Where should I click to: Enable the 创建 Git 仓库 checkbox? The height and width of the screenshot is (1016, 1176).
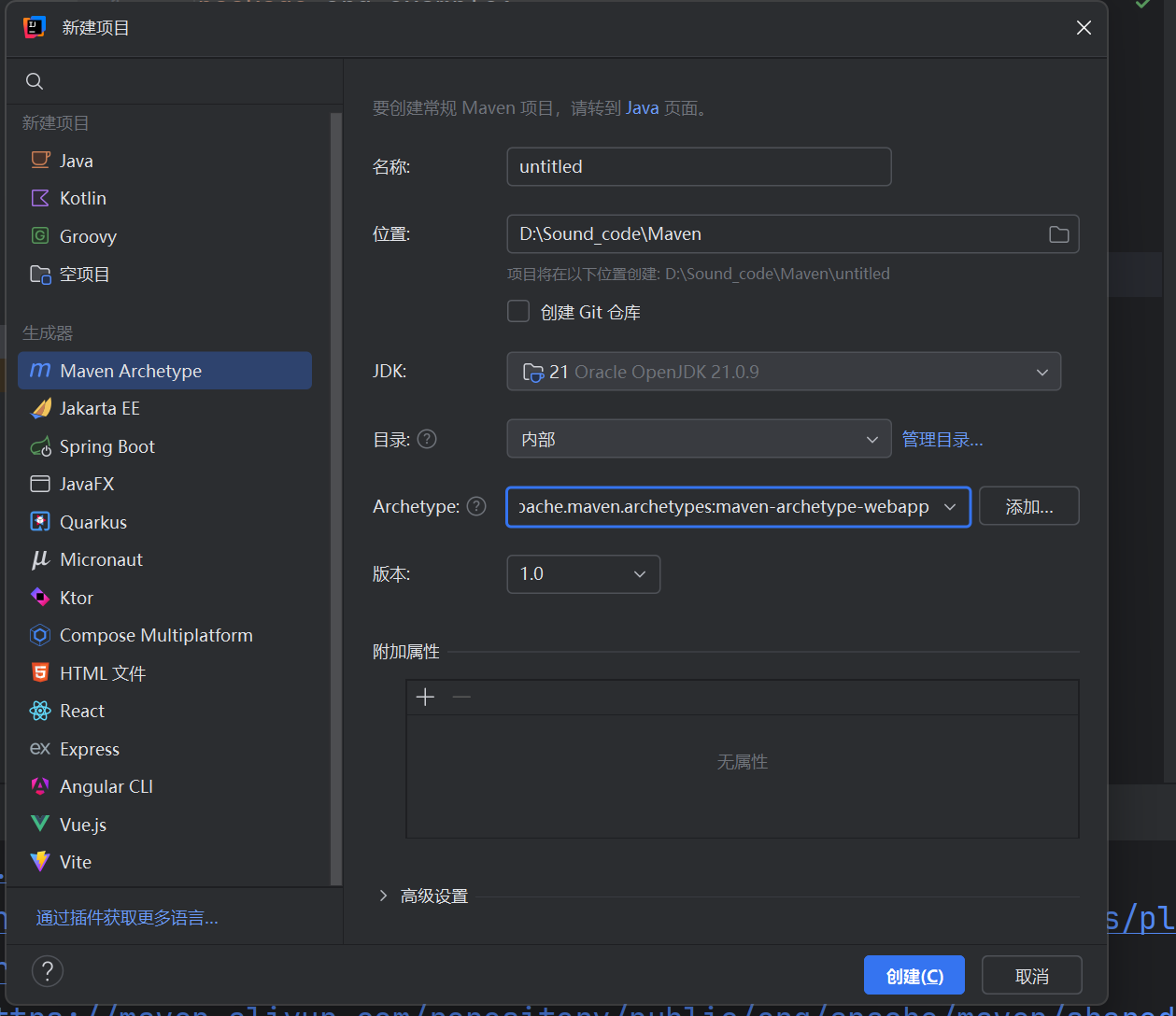pyautogui.click(x=518, y=311)
